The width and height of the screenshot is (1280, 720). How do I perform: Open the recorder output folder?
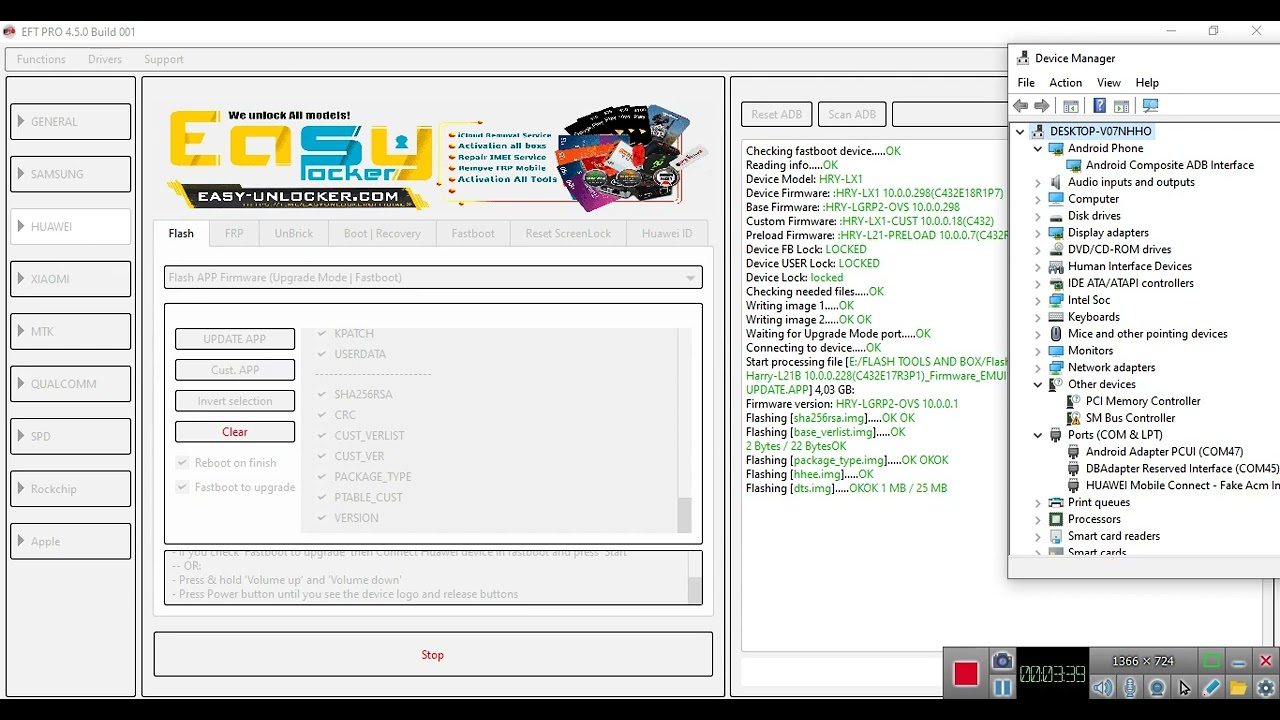pos(1238,688)
